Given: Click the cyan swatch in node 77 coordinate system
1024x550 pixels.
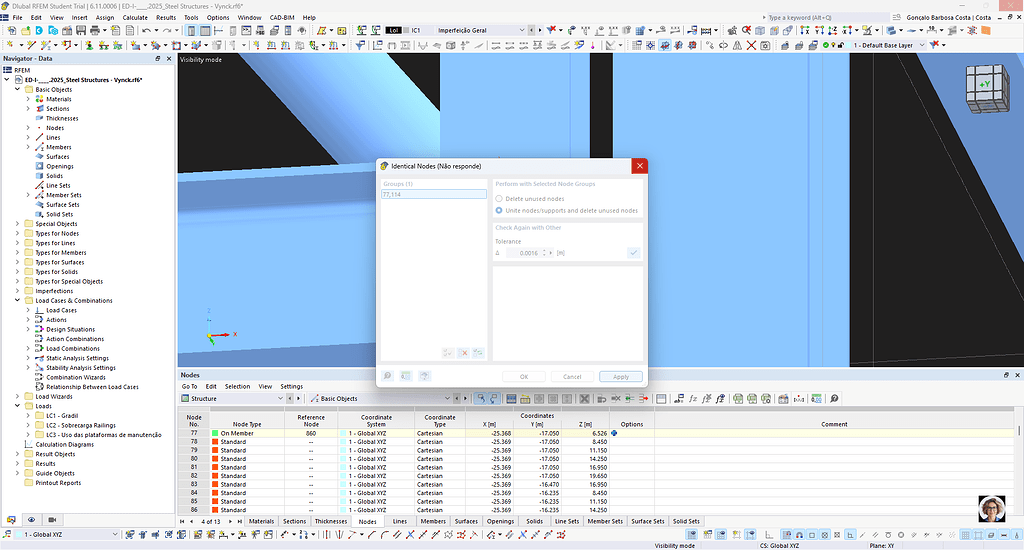Looking at the screenshot, I should tap(343, 433).
